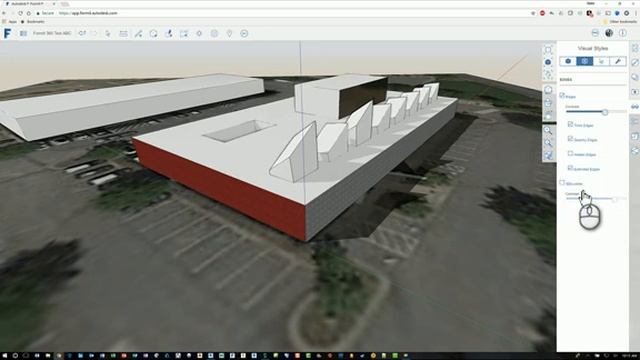Click the browser reload button
Screen dimensions: 640x360
click(20, 13)
